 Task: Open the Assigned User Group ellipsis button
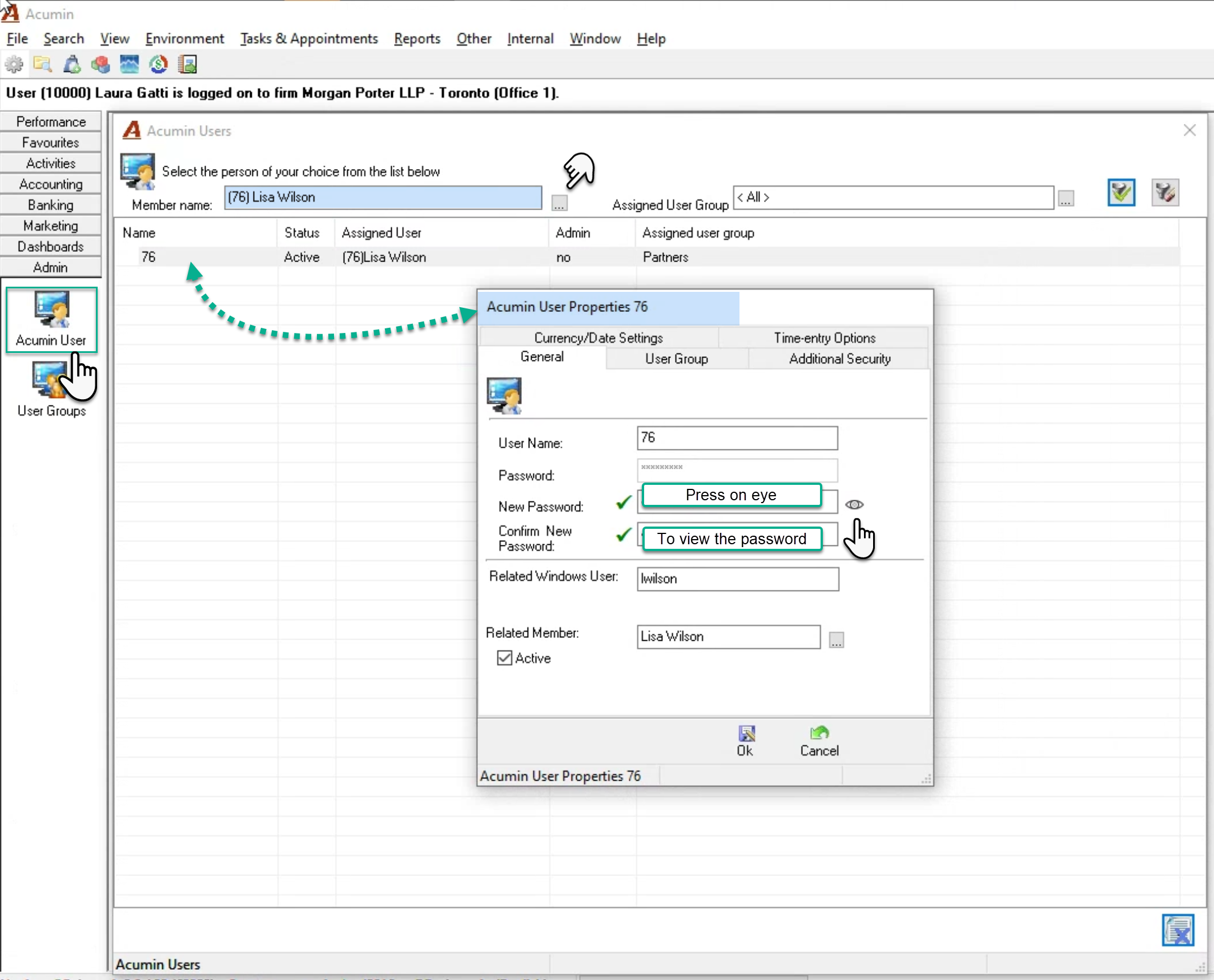pos(1066,199)
